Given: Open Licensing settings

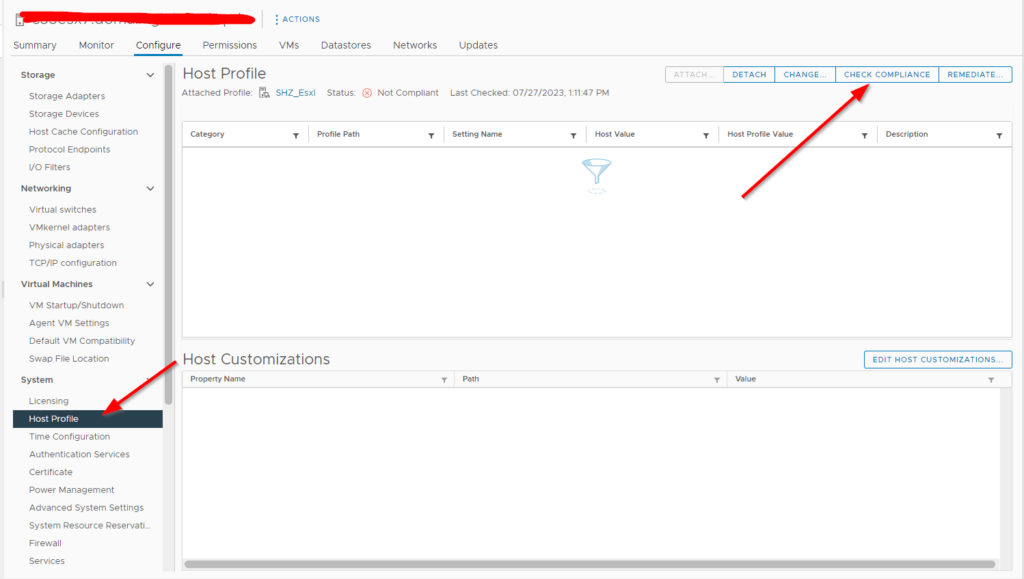Looking at the screenshot, I should click(x=48, y=401).
